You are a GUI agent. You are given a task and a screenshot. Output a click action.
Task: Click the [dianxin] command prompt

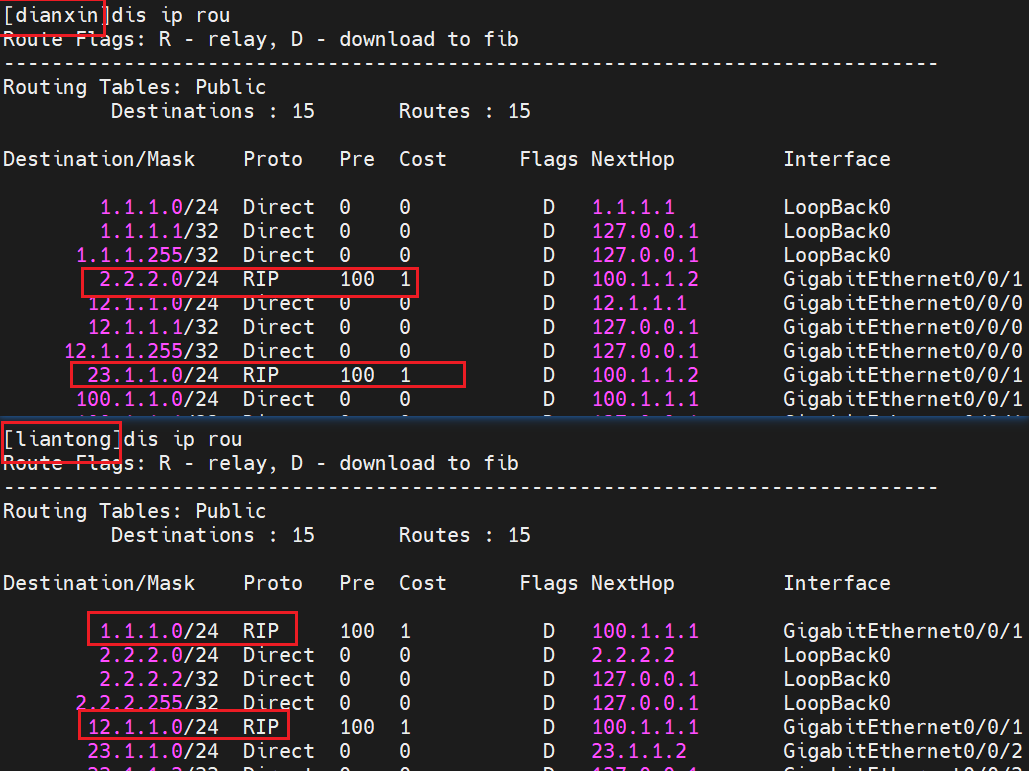pyautogui.click(x=54, y=15)
